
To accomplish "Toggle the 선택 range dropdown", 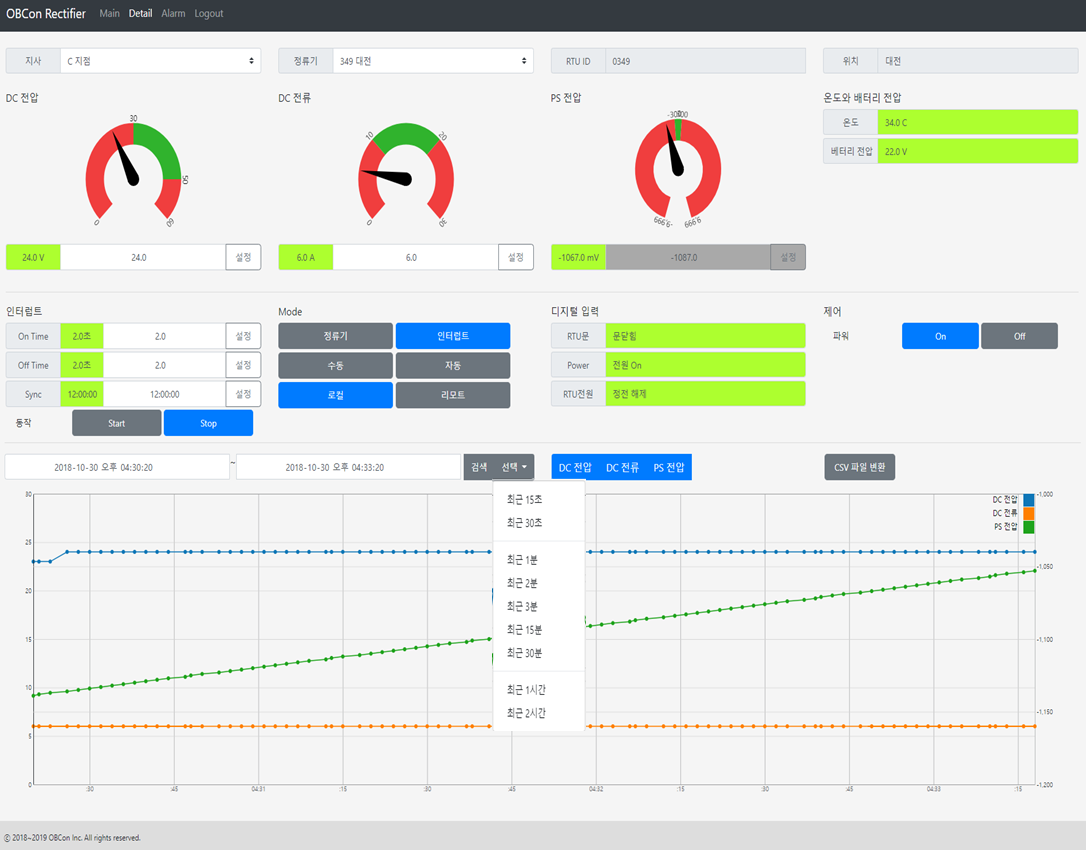I will (x=514, y=467).
